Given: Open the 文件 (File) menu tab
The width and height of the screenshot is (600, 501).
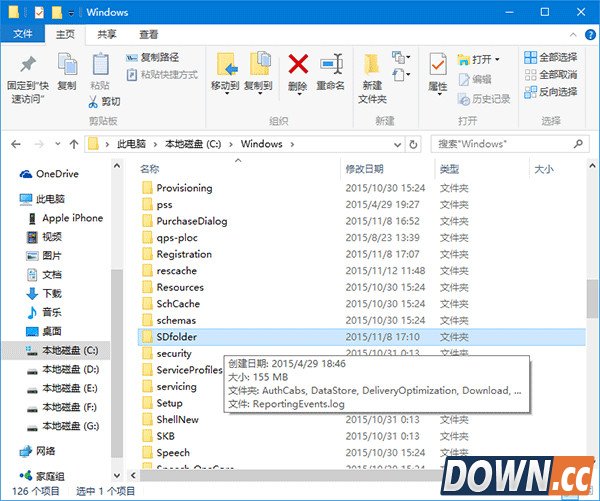Looking at the screenshot, I should 23,34.
